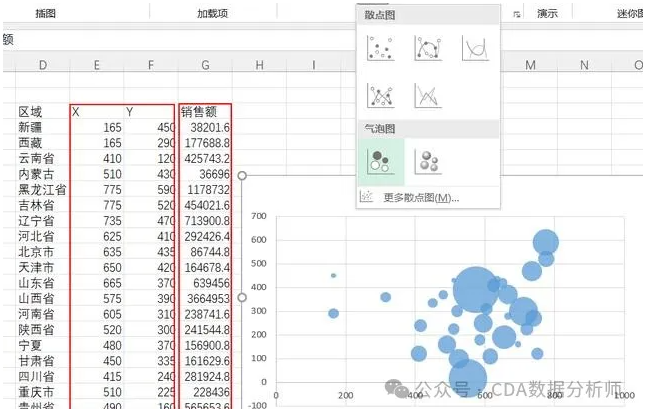Click the chart's left-middle resize handle
This screenshot has width=645, height=409.
tap(241, 296)
